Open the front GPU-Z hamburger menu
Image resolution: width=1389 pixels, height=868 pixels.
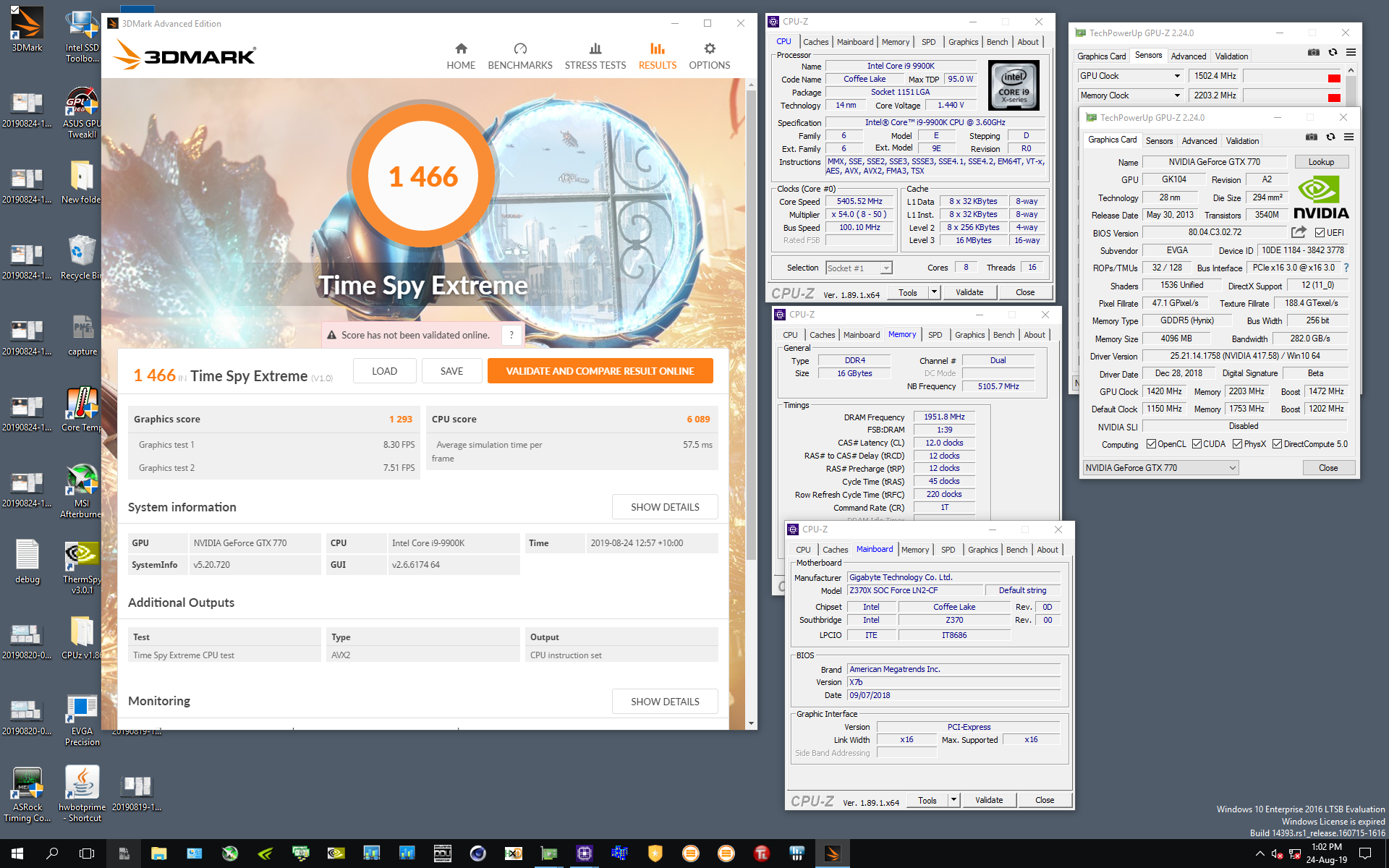click(1348, 137)
